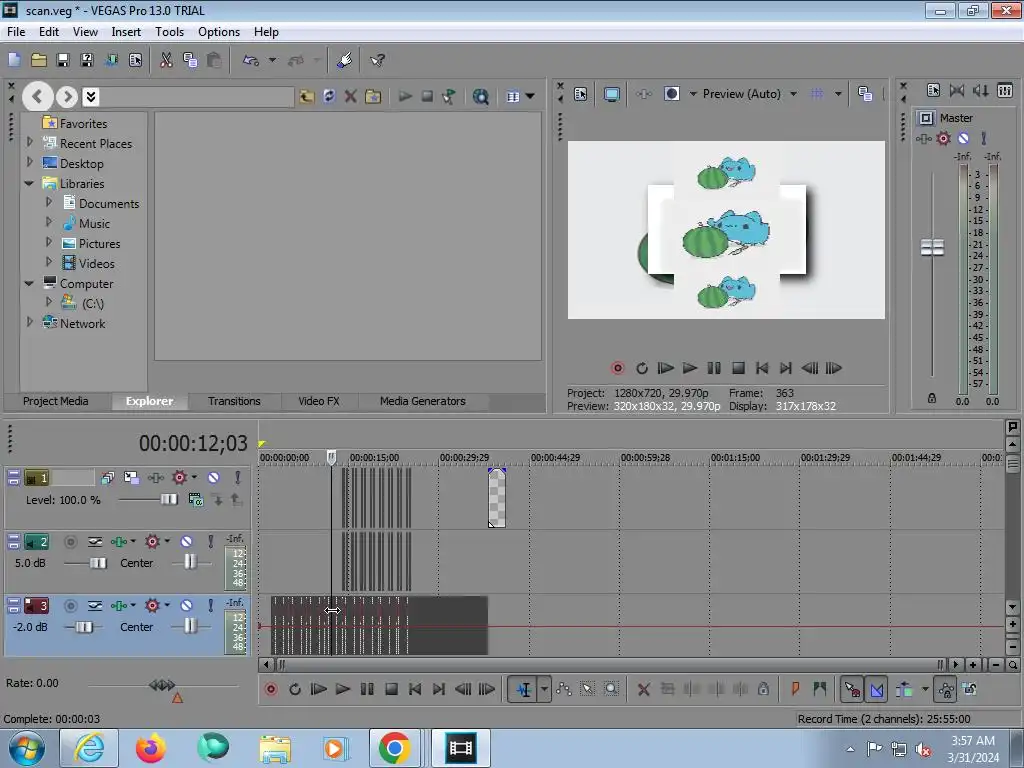
Task: Select the Pictures library folder
Action: click(x=99, y=244)
